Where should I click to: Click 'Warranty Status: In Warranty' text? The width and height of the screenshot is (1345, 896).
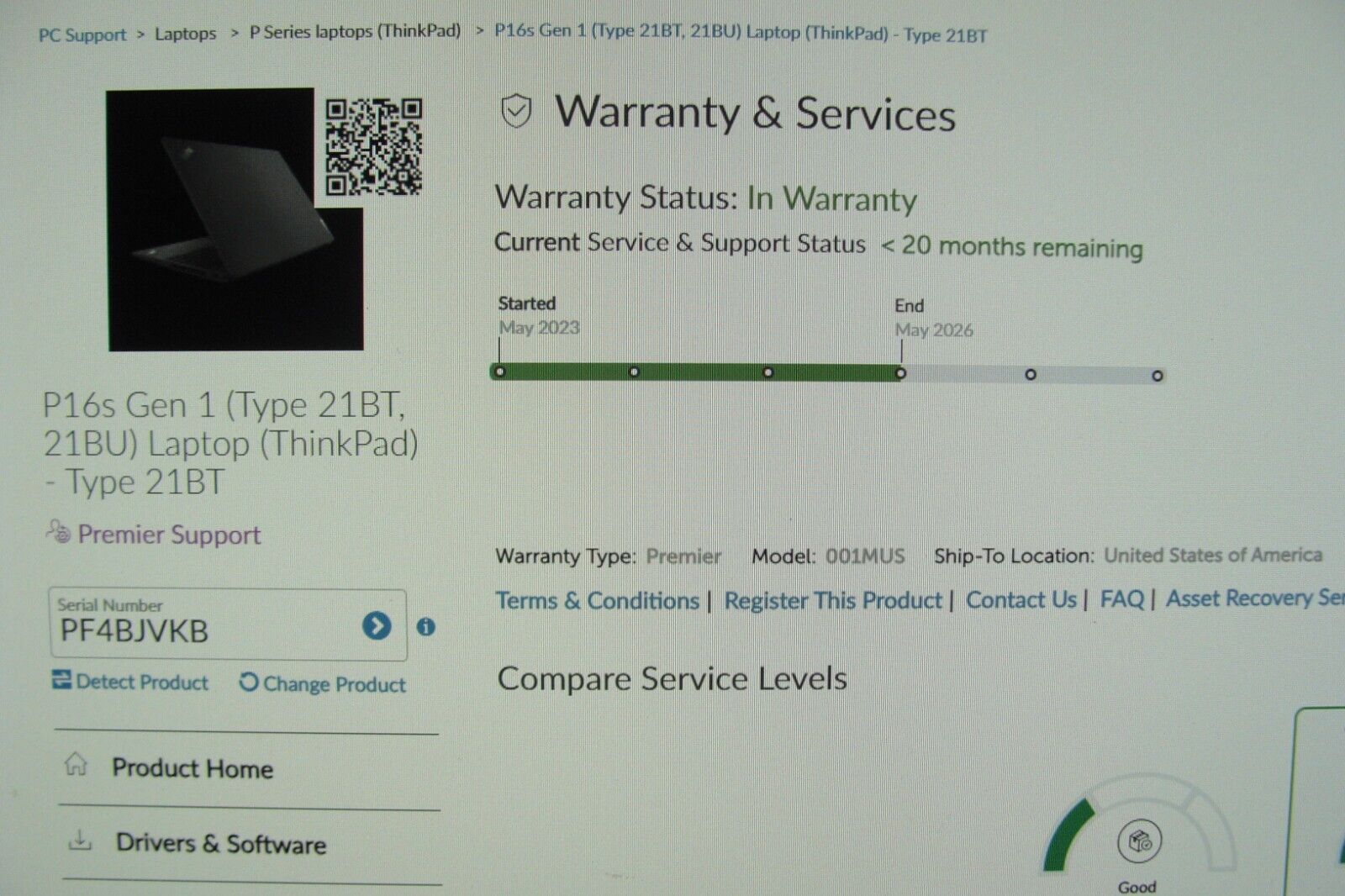705,198
